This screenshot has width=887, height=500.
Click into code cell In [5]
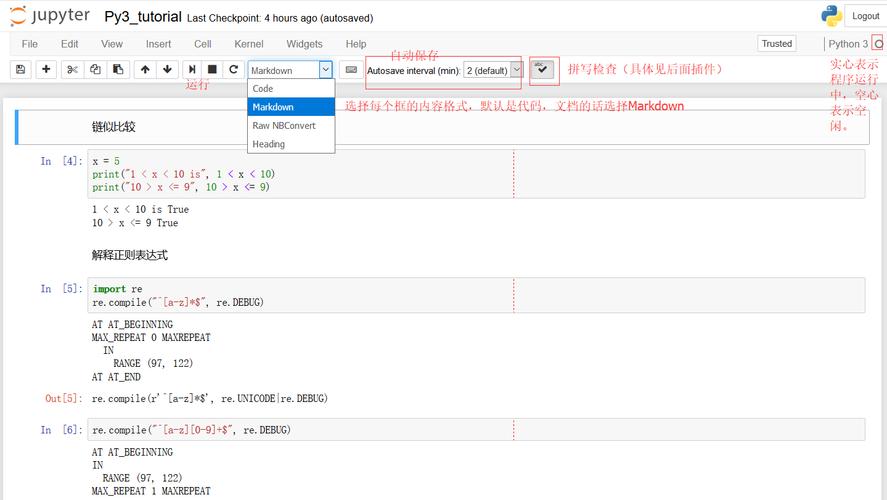[476, 295]
